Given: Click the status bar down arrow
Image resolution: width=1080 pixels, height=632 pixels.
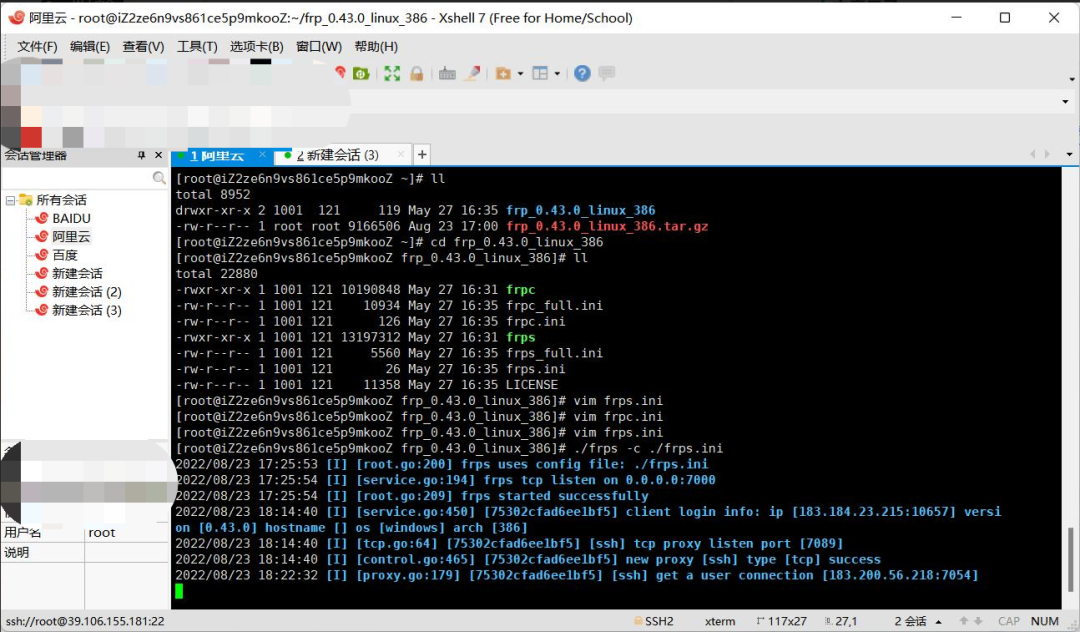Looking at the screenshot, I should [977, 621].
